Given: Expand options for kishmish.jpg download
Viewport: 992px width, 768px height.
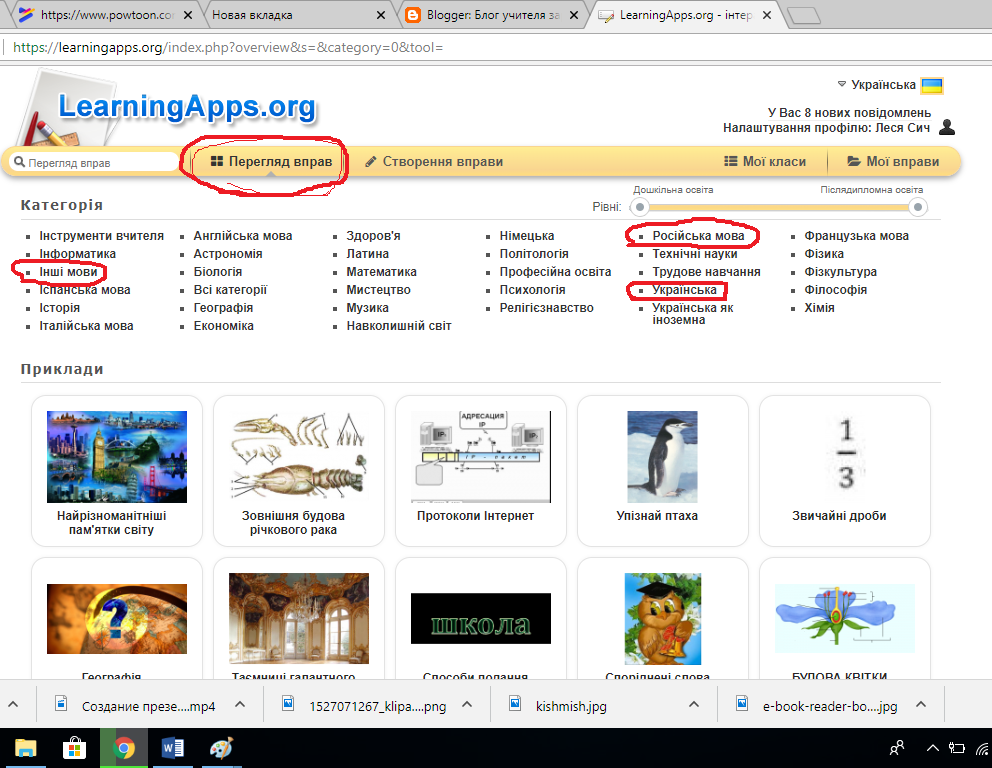Looking at the screenshot, I should [693, 704].
